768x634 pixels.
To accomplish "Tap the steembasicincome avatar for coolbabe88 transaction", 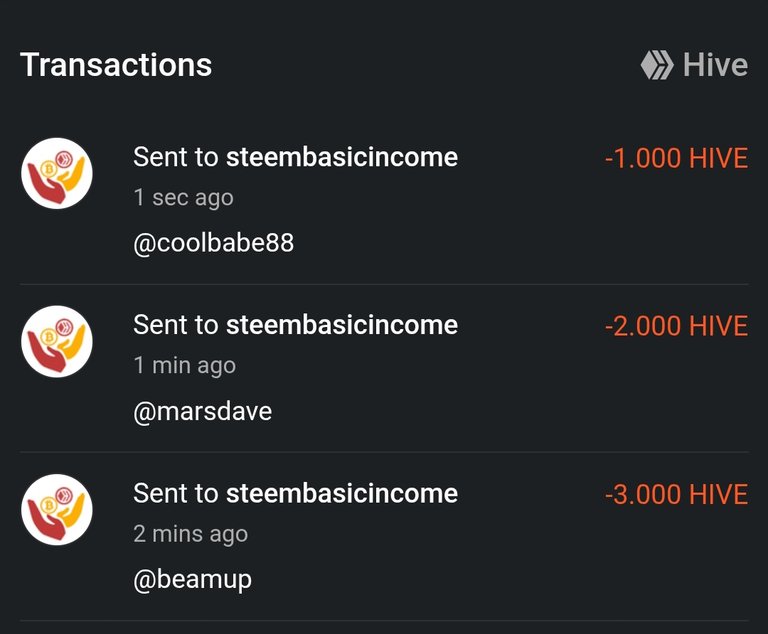I will [57, 173].
